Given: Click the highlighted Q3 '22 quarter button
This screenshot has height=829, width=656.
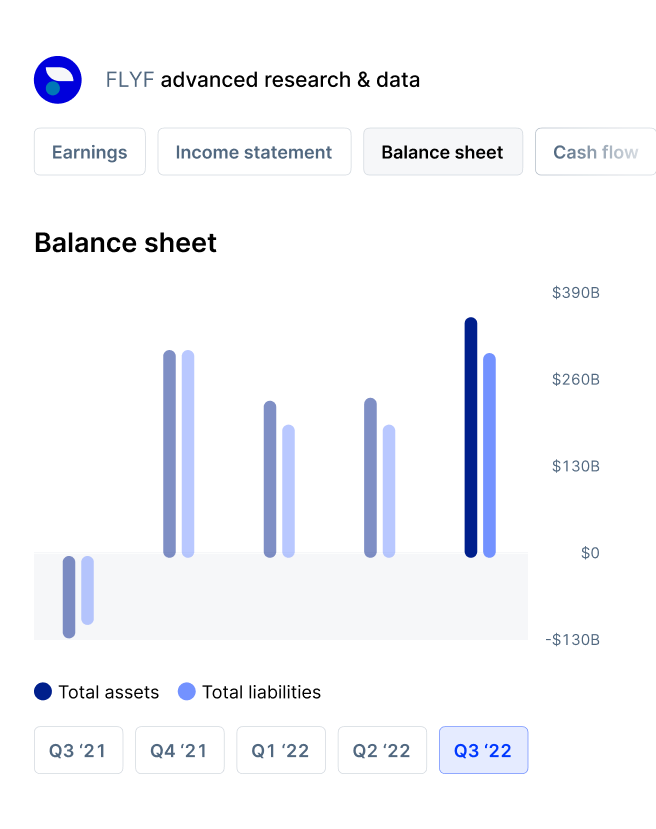Looking at the screenshot, I should (x=483, y=750).
